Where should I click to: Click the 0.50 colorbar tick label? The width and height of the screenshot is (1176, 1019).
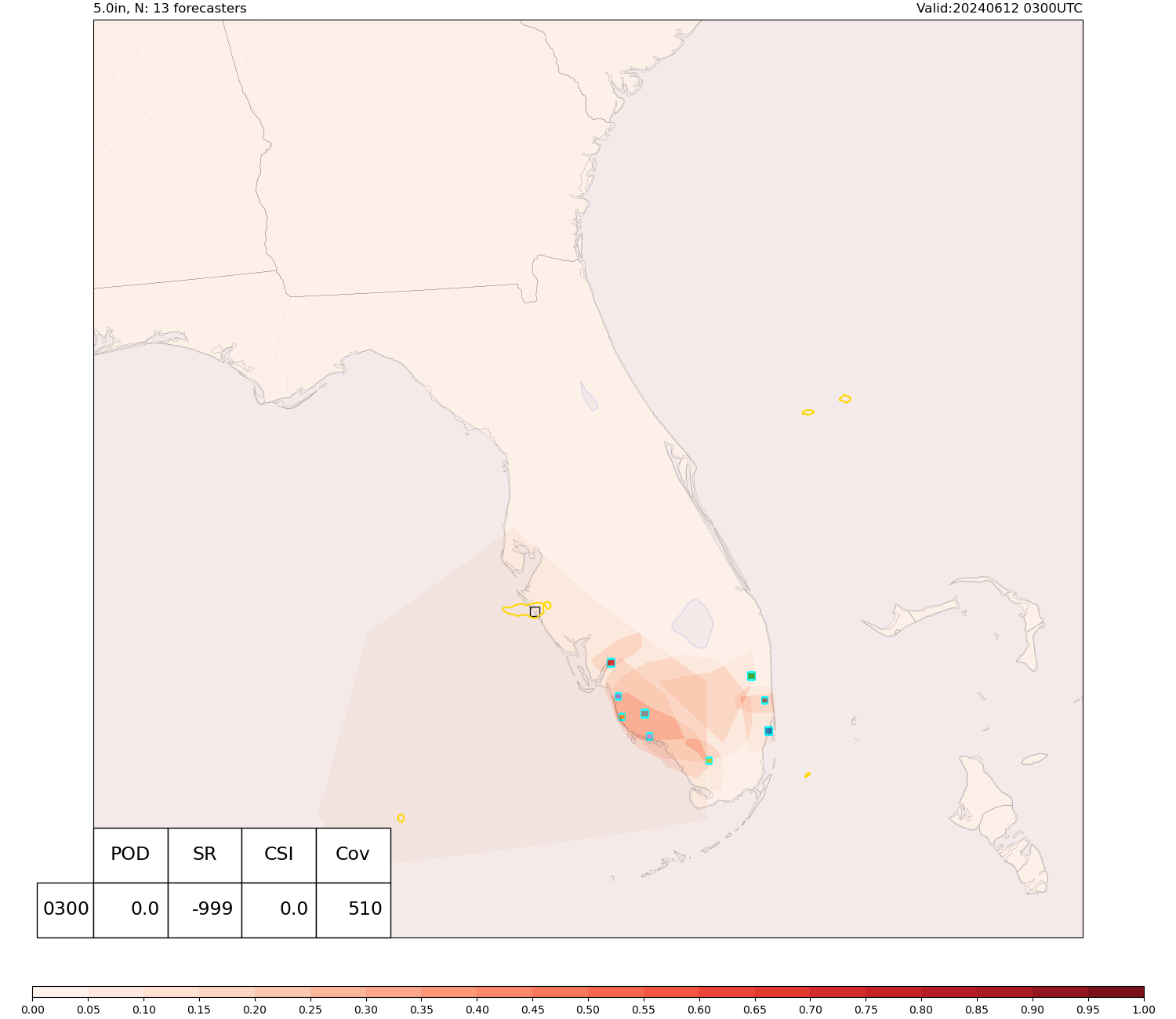point(588,1010)
